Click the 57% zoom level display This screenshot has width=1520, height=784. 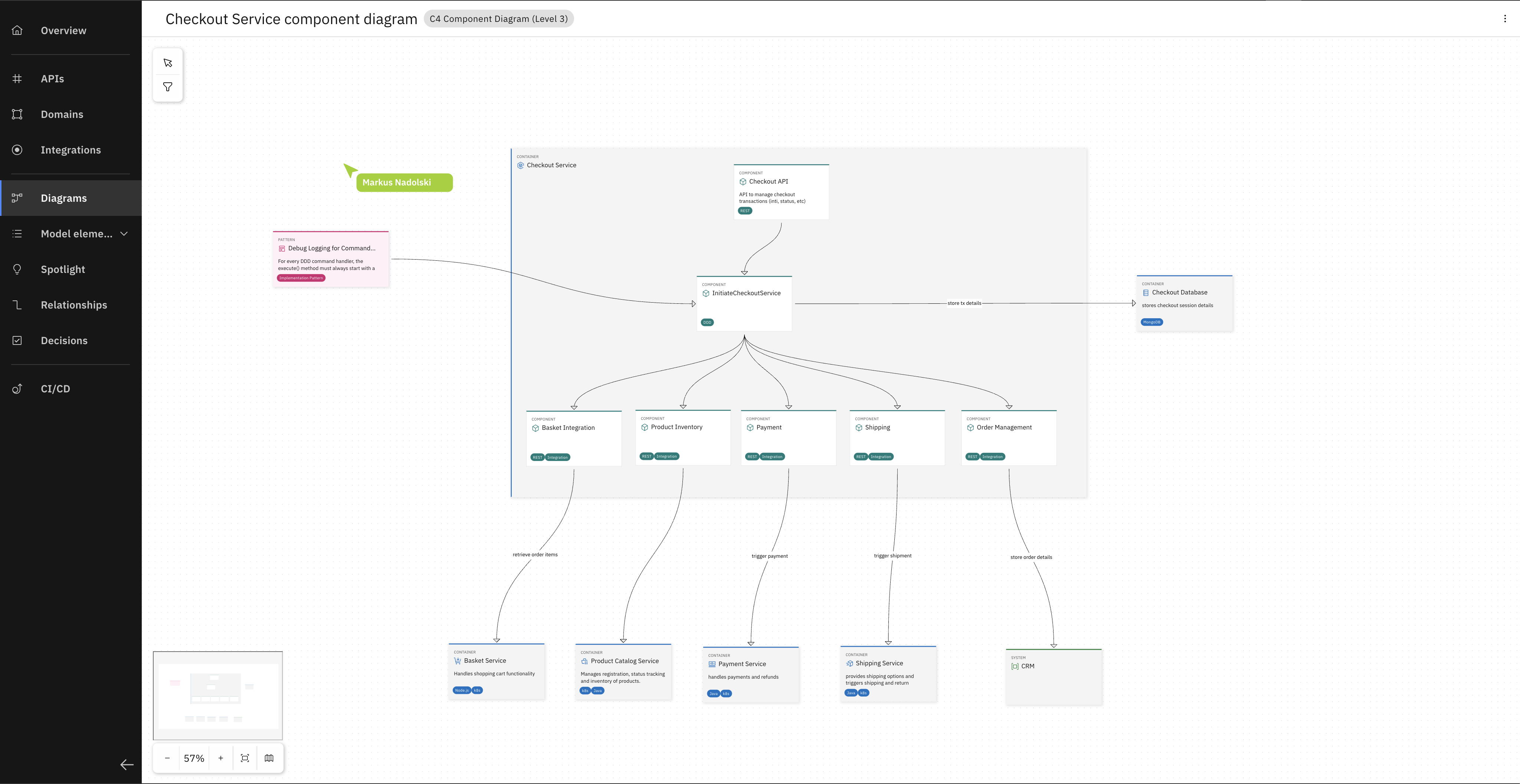(194, 758)
